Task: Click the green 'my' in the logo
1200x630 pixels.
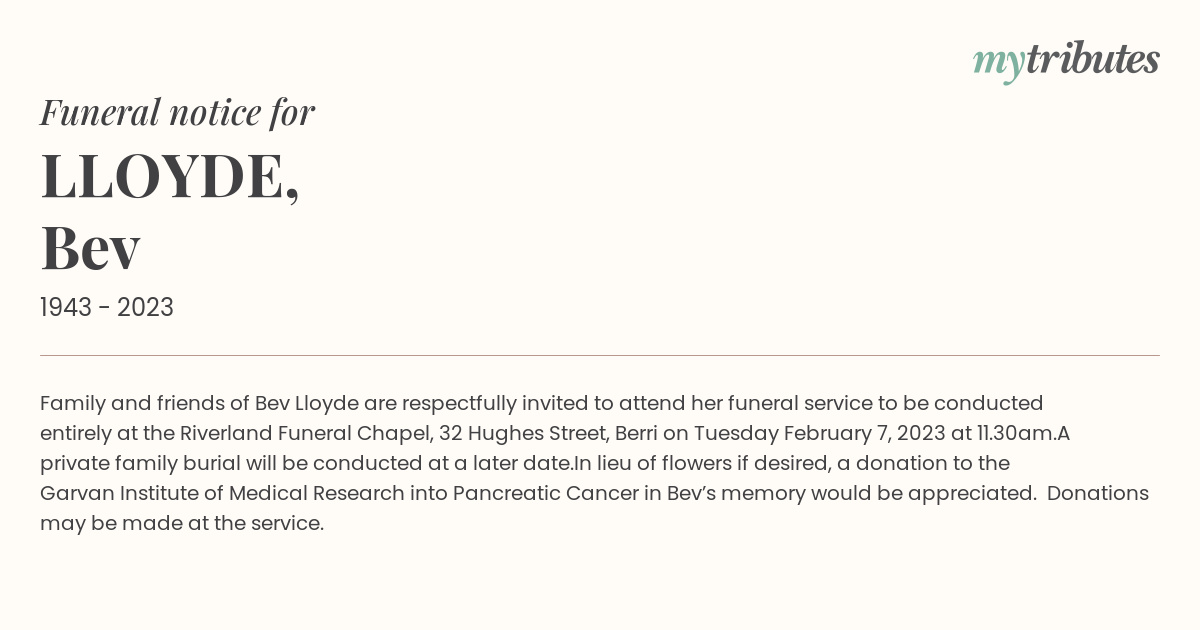Action: point(999,64)
